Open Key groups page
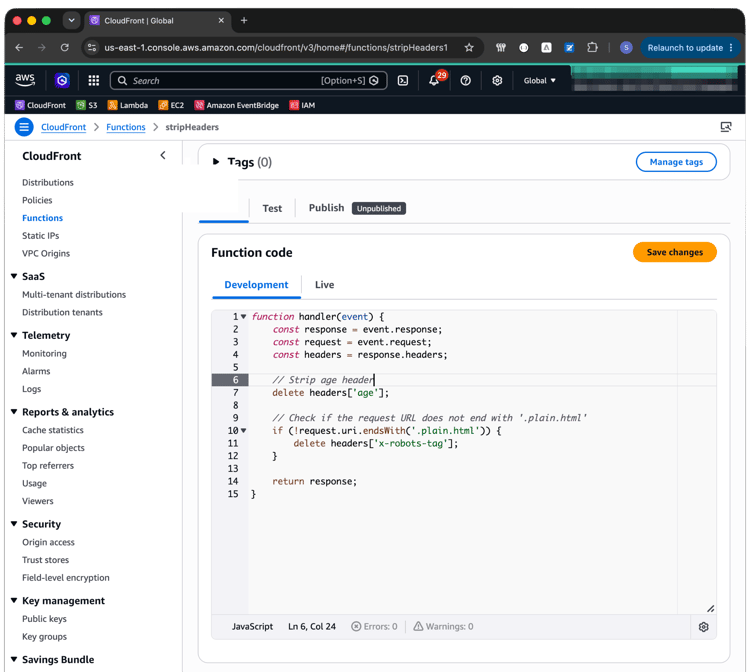The image size is (750, 672). coord(44,637)
